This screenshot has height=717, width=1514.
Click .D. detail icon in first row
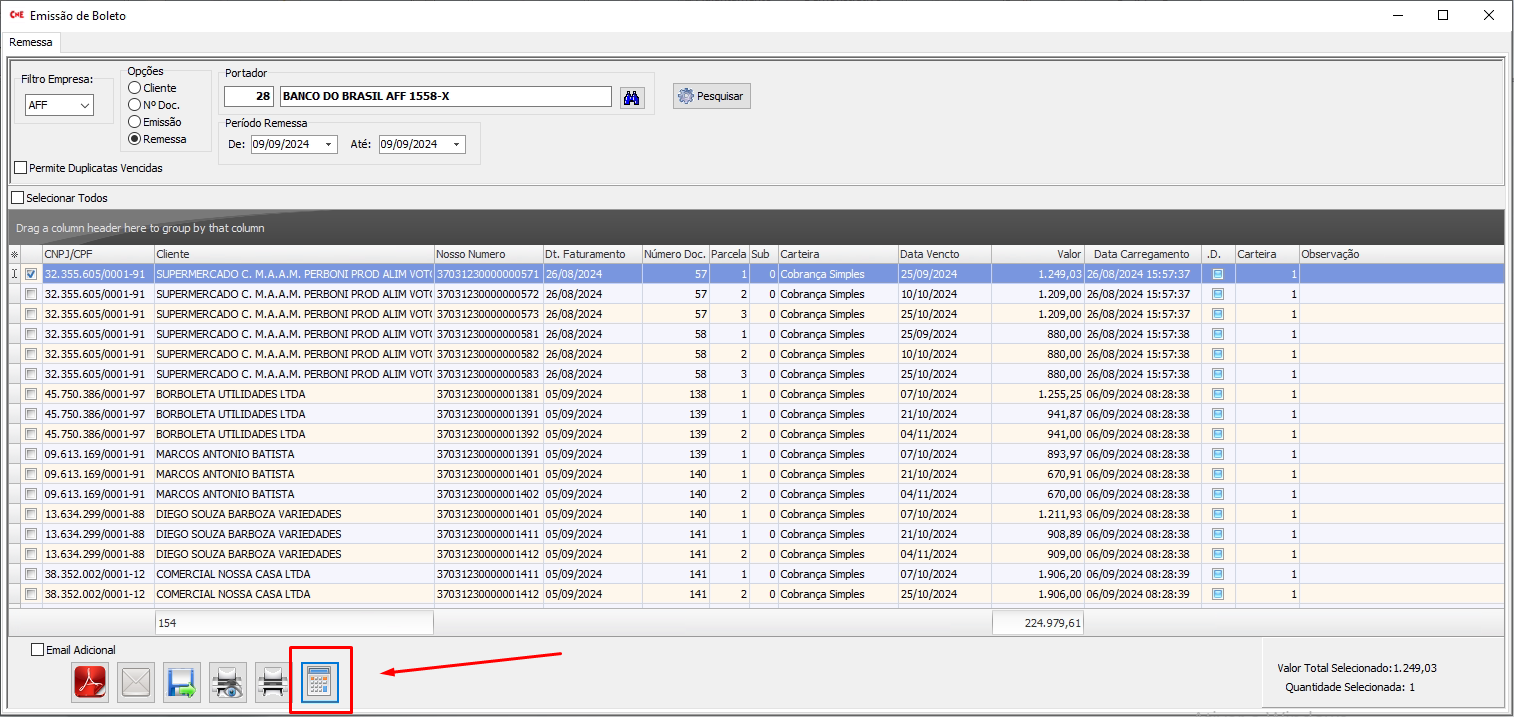[x=1217, y=274]
